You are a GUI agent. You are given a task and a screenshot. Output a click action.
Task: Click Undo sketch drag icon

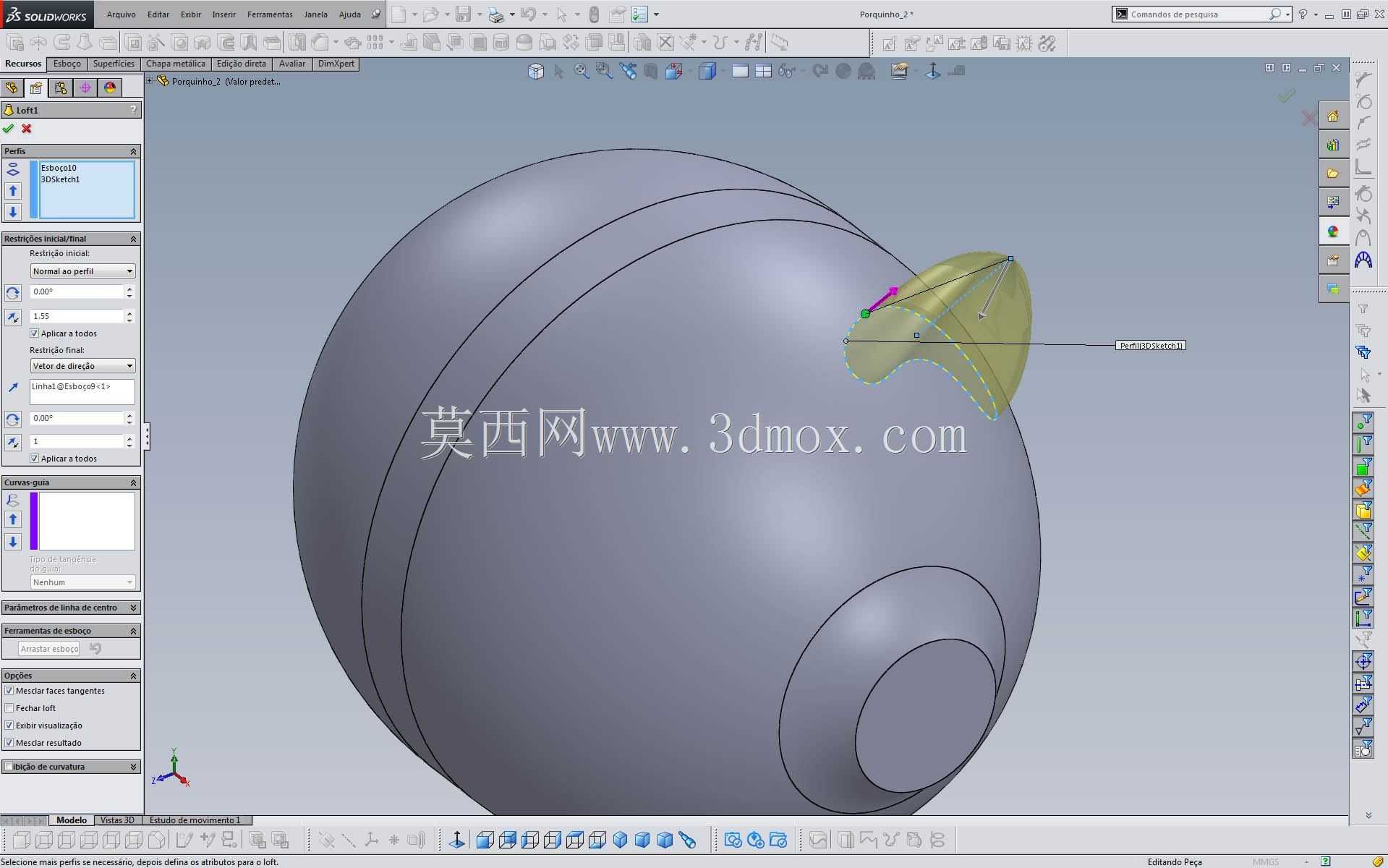[x=95, y=648]
